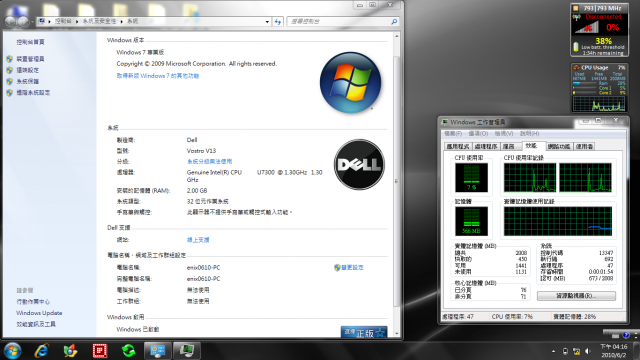Open 檔案(F) menu in Task Manager
The width and height of the screenshot is (640, 360).
click(x=453, y=134)
